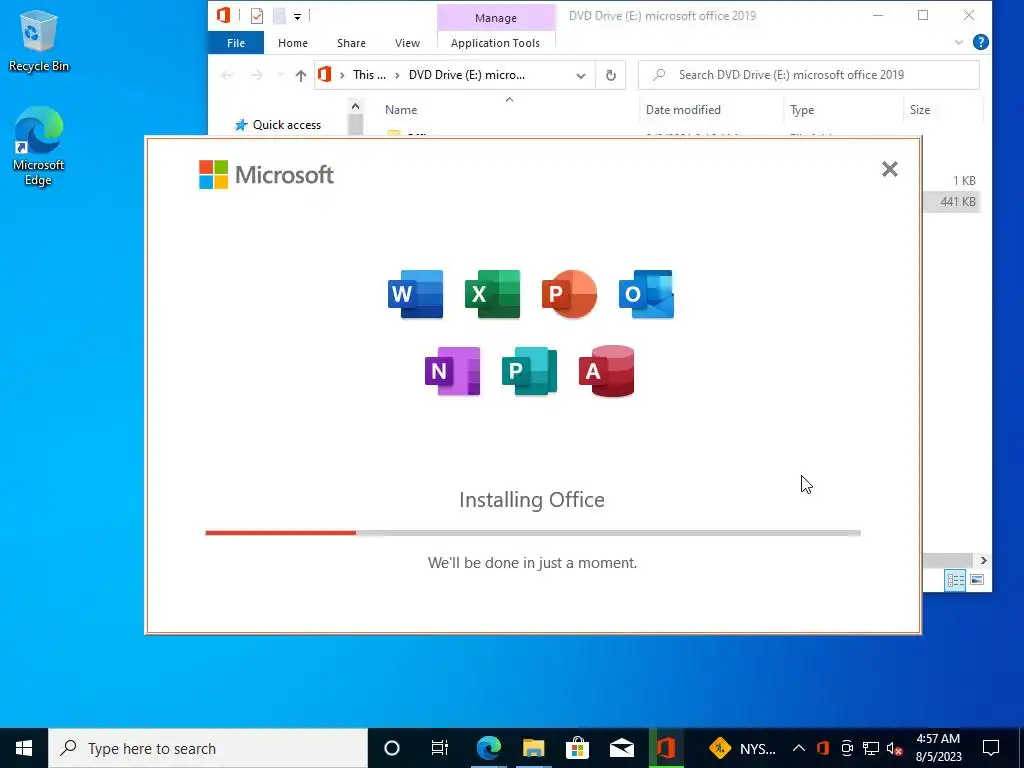
Task: Click the Back navigation arrow in Explorer
Action: pyautogui.click(x=227, y=75)
